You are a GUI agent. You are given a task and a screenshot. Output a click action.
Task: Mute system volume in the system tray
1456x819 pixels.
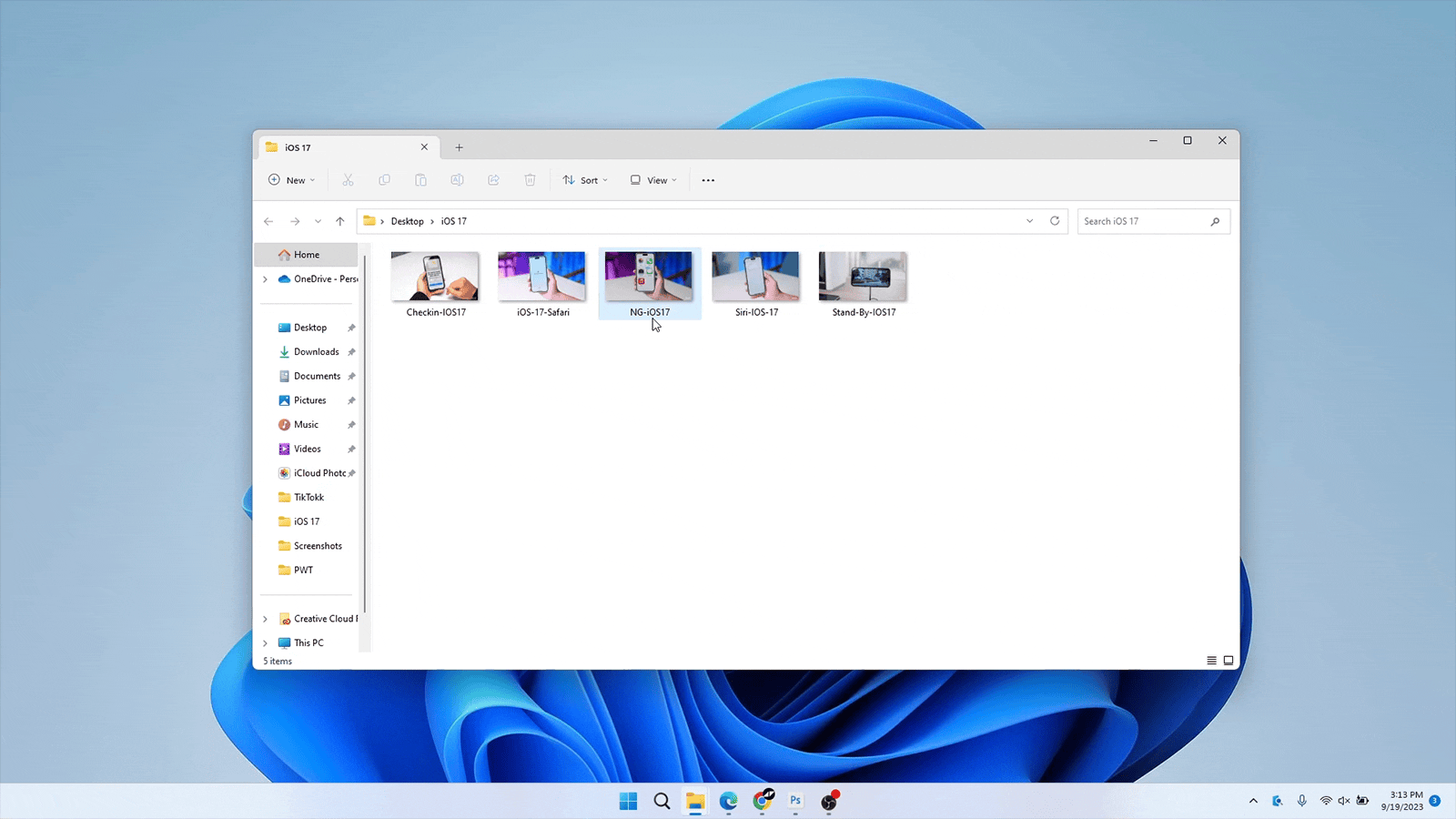pos(1343,800)
